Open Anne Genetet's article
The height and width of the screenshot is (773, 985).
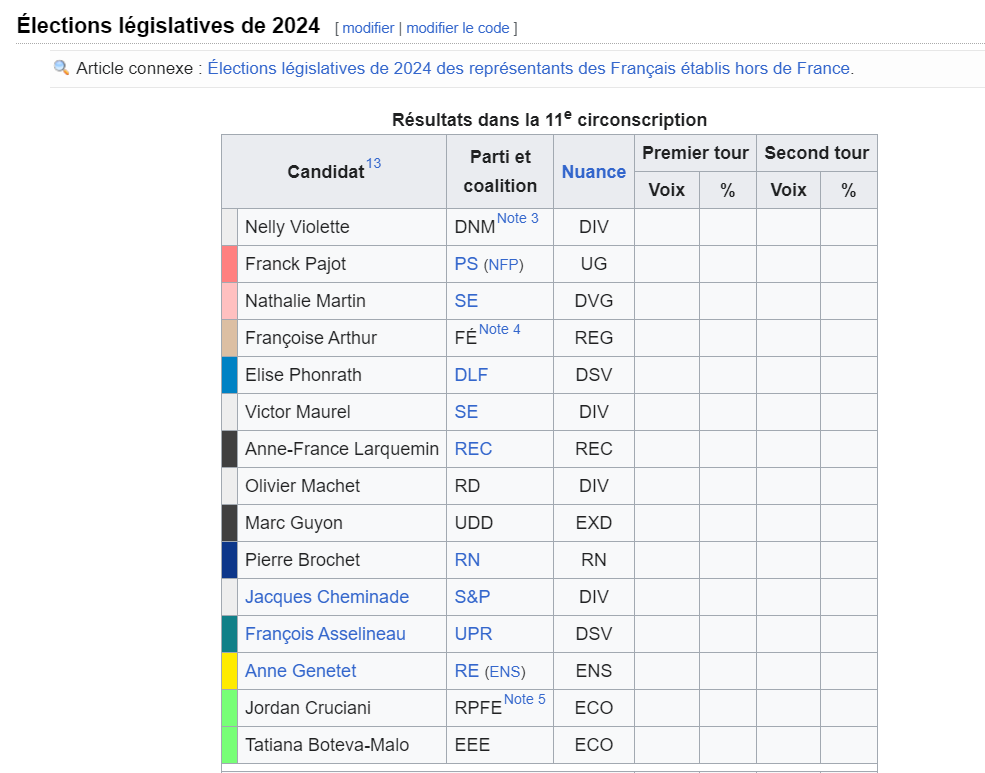click(301, 671)
